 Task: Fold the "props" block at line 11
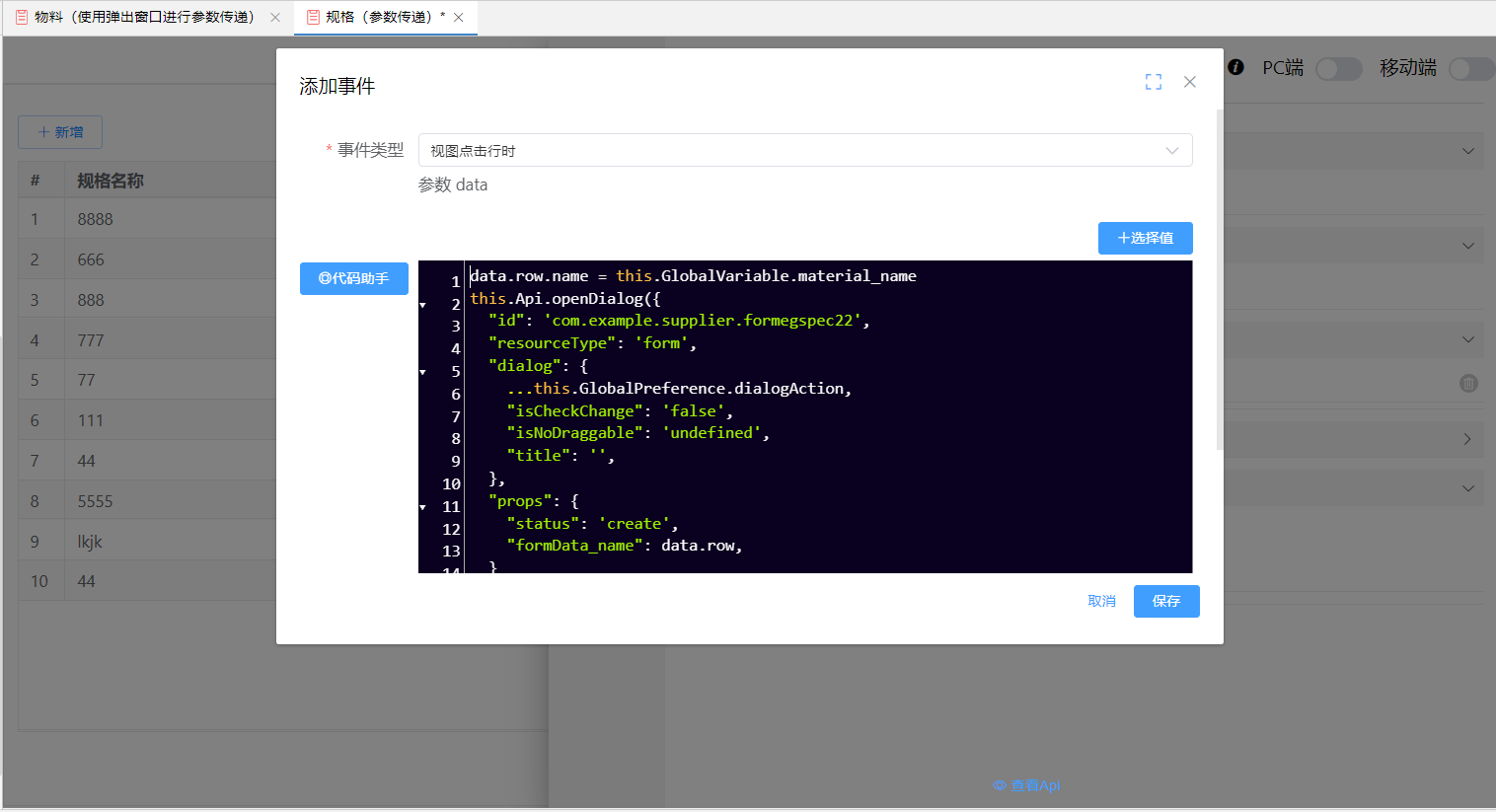[423, 507]
